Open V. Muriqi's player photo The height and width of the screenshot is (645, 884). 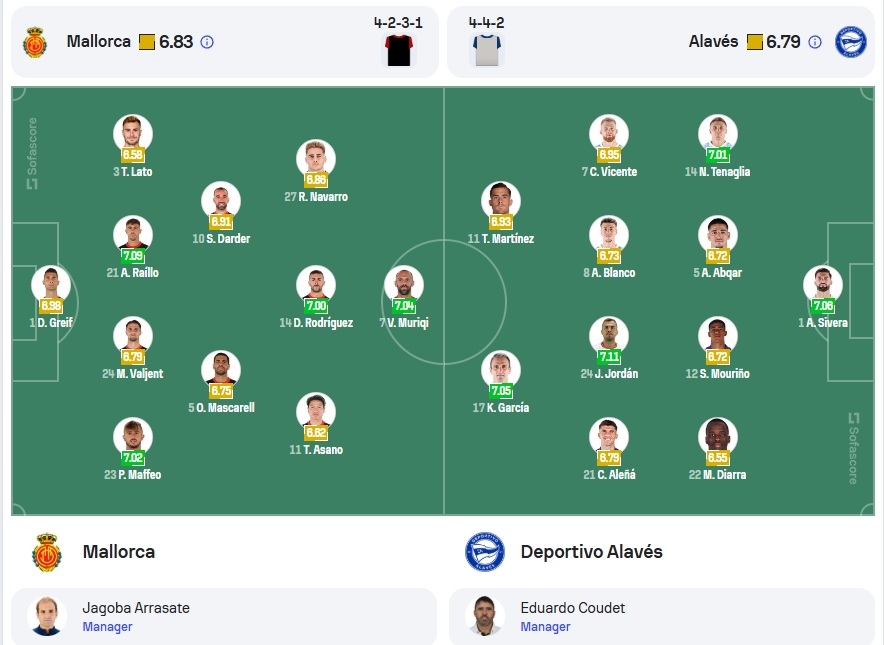[x=404, y=284]
